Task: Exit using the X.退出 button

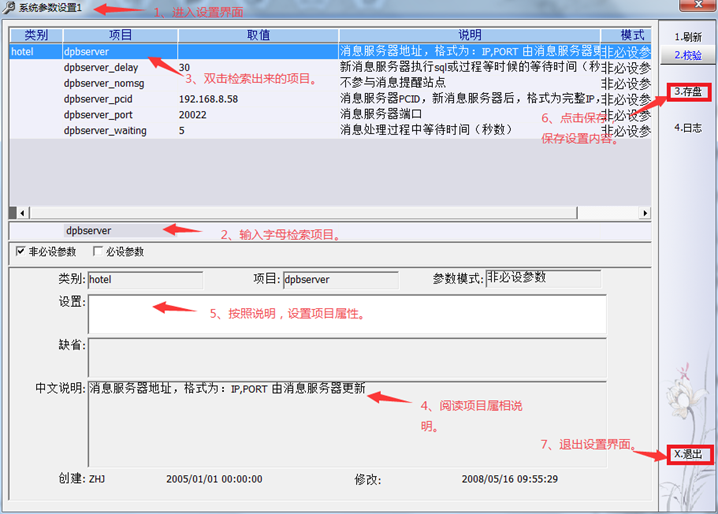Action: [688, 453]
